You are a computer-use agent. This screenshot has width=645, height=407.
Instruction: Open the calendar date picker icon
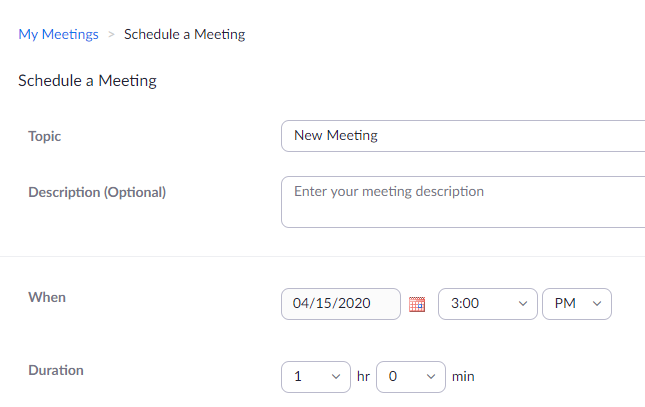417,304
